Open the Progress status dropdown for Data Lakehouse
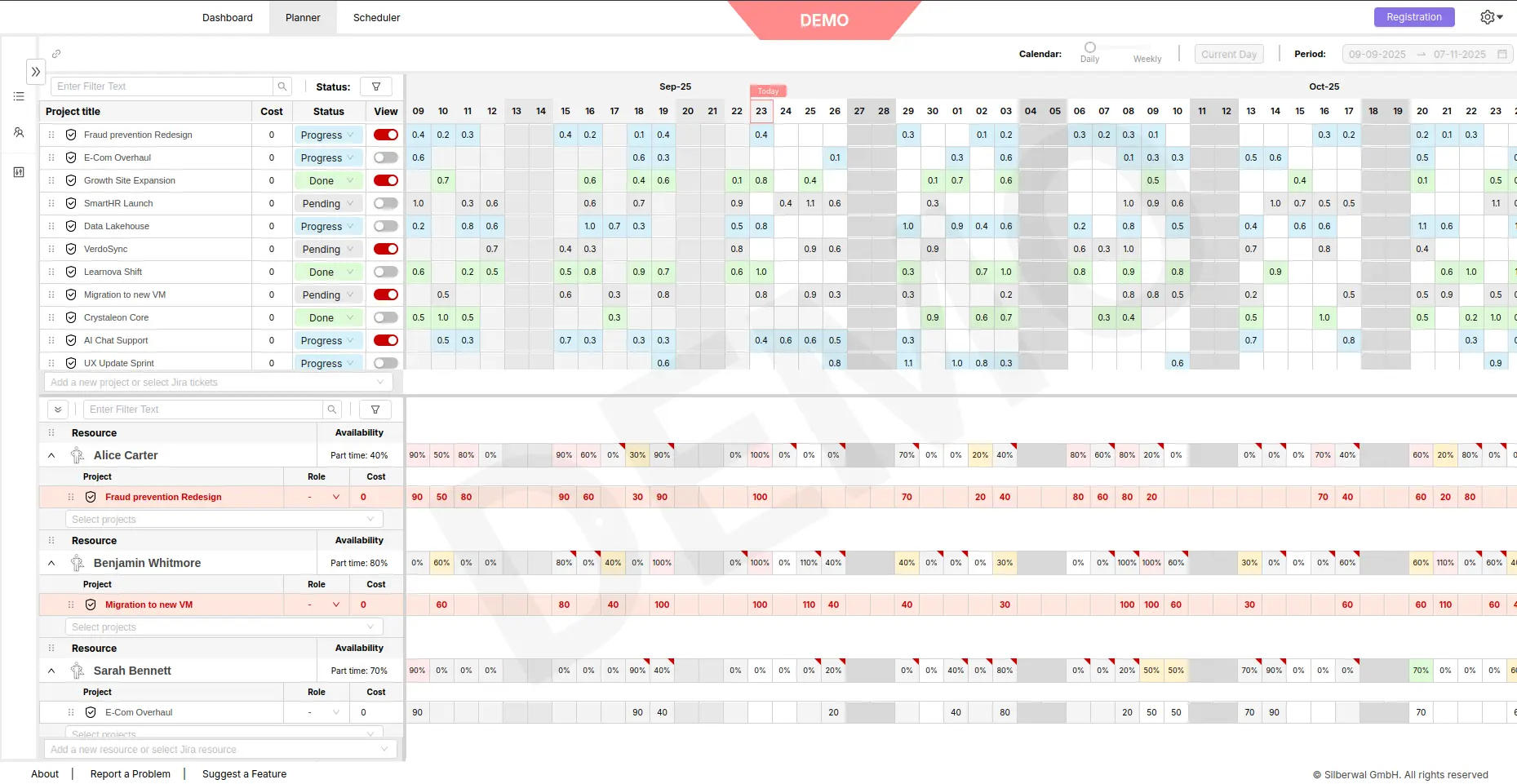1517x784 pixels. tap(328, 226)
